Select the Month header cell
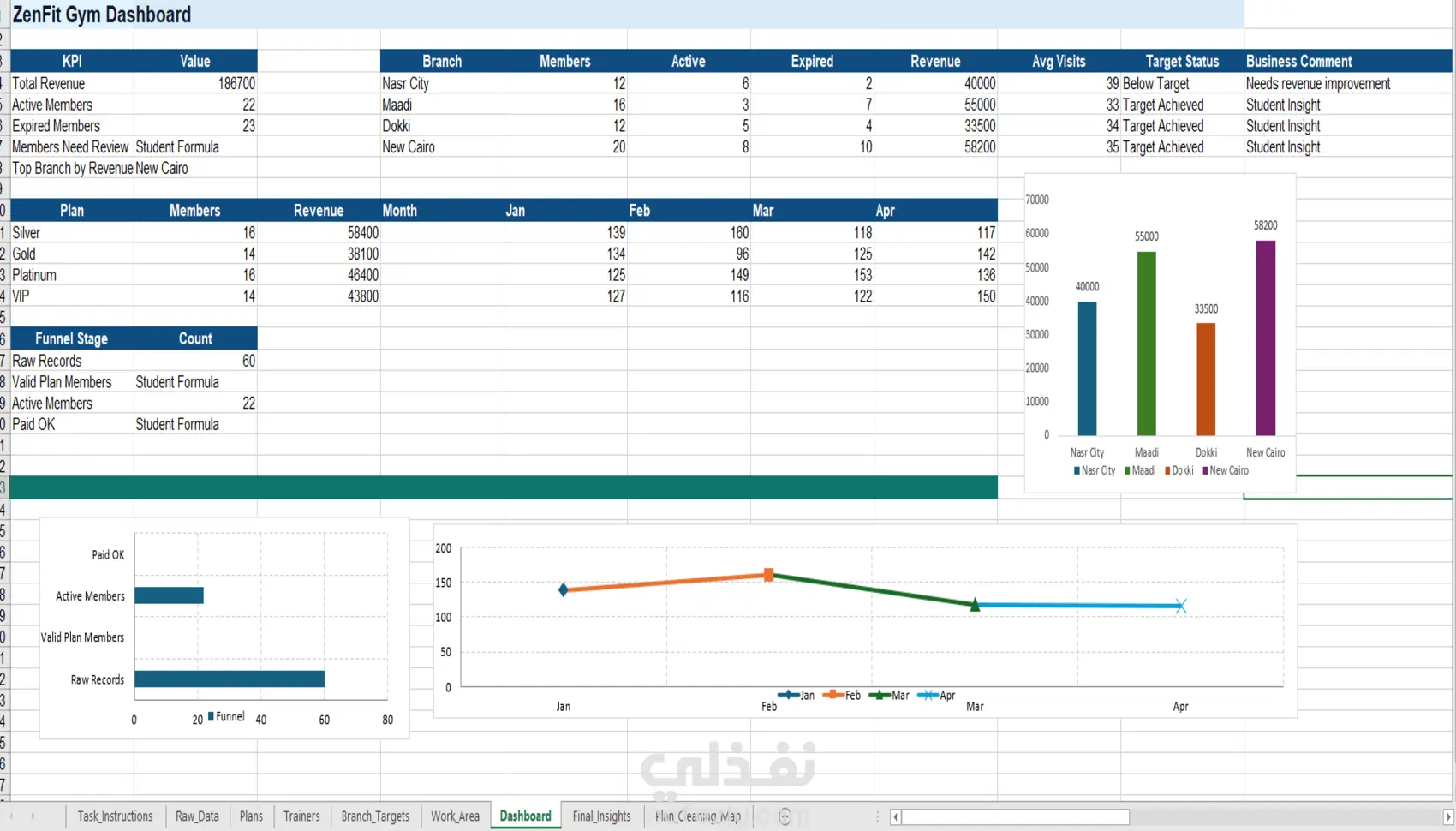The height and width of the screenshot is (831, 1456). pyautogui.click(x=442, y=210)
